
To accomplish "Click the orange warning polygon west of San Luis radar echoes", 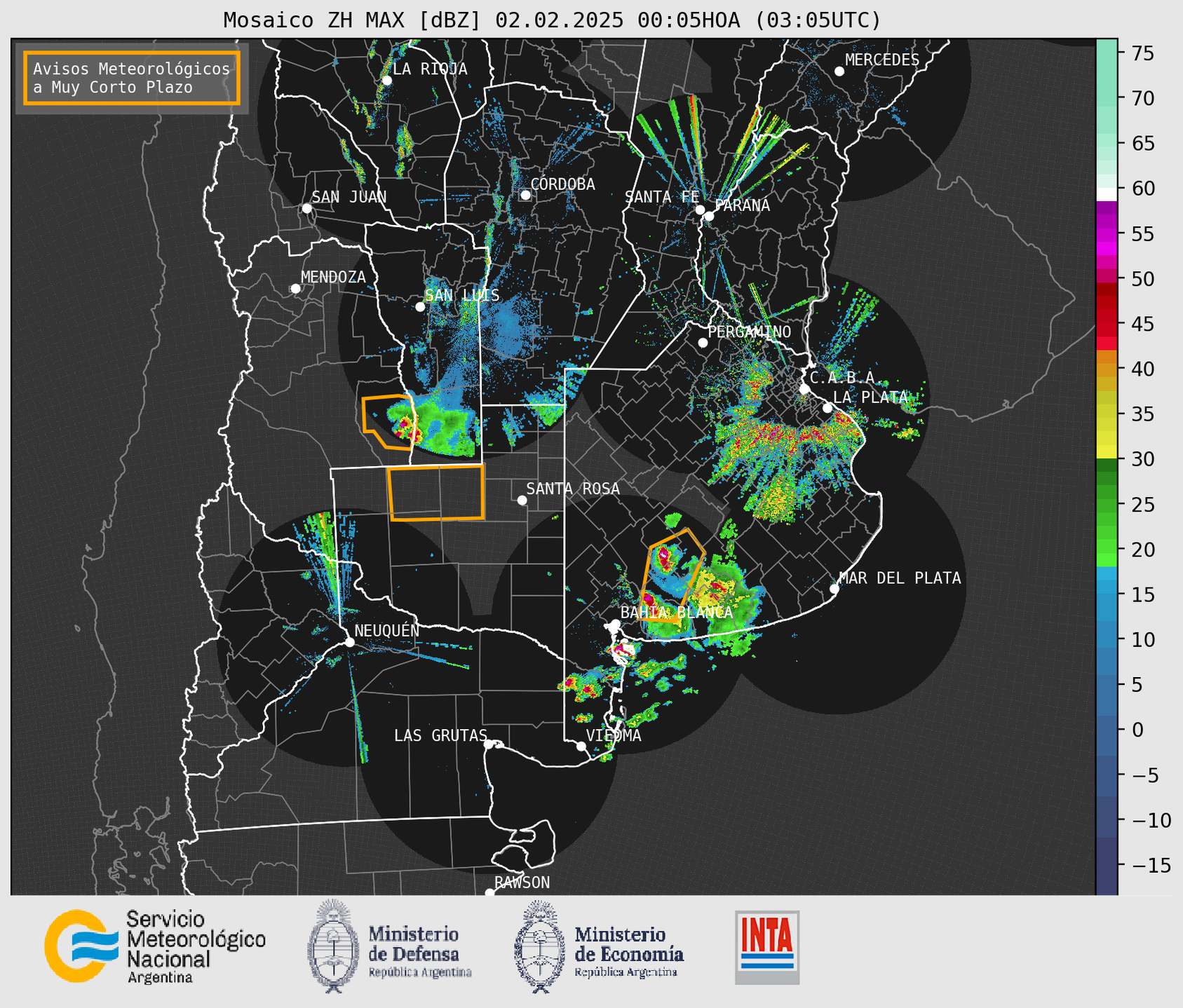I will click(388, 421).
